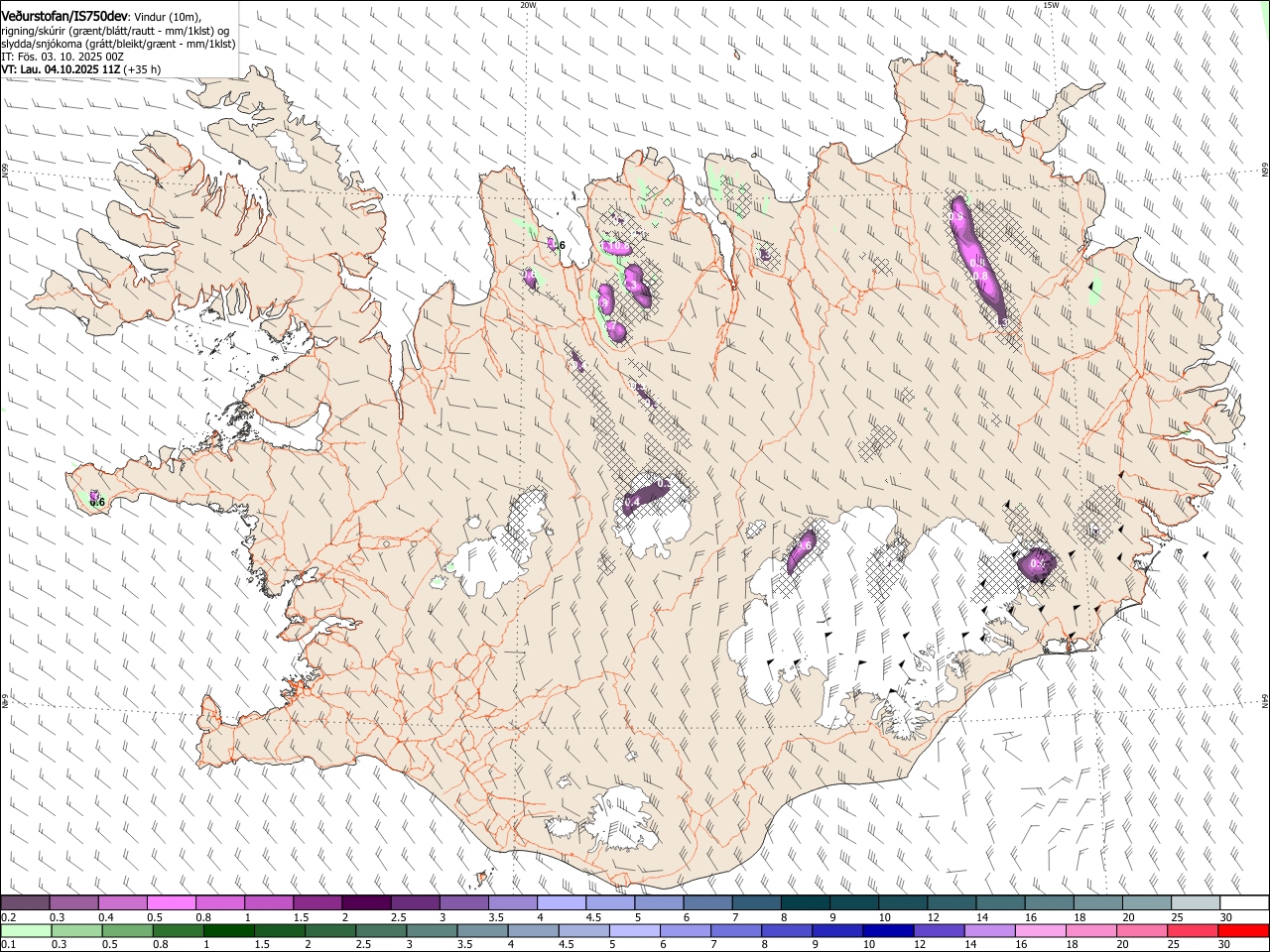Viewport: 1270px width, 952px height.
Task: Select the red 25–30 rain swatch
Action: click(x=1194, y=930)
